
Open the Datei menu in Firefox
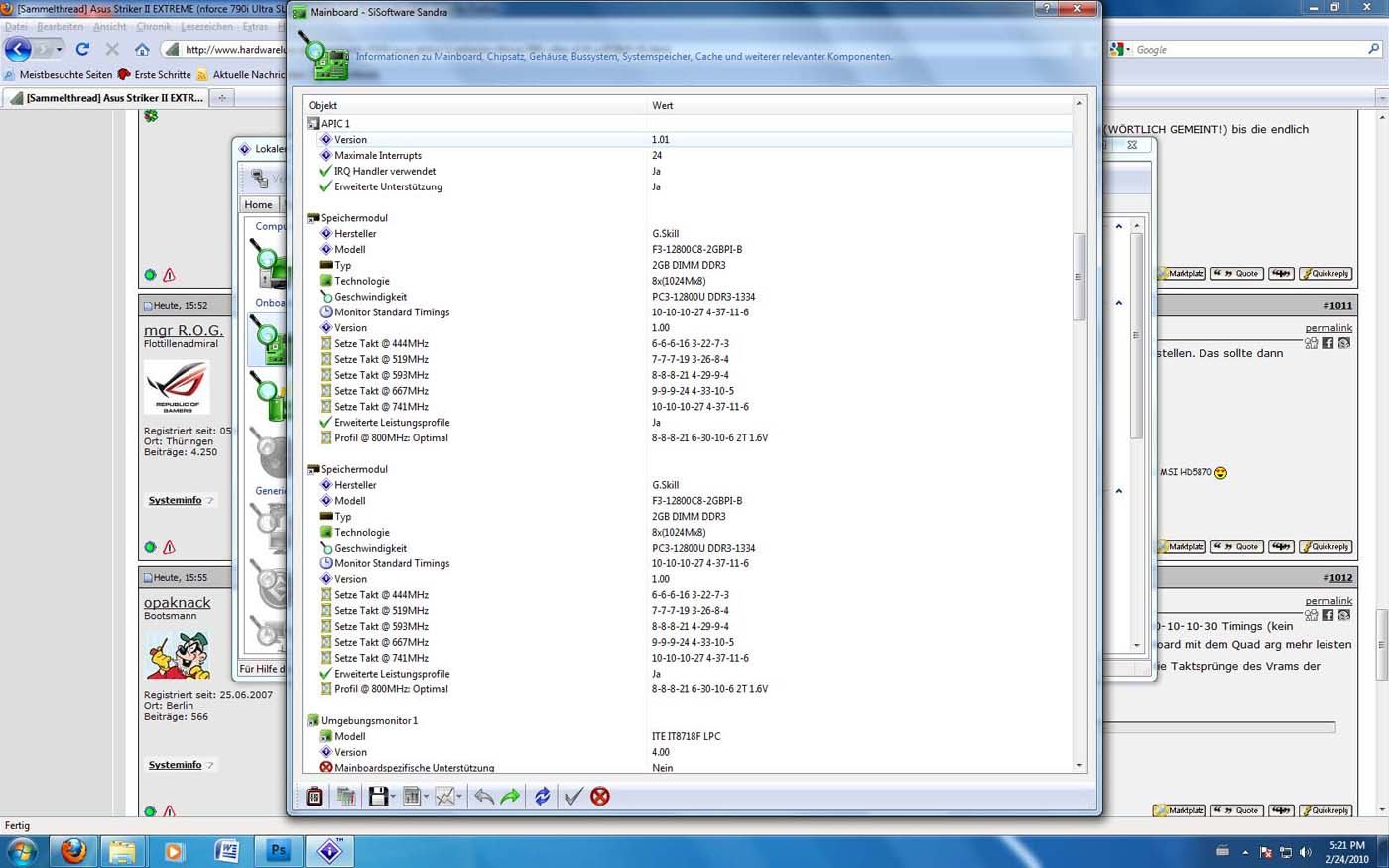(x=16, y=27)
